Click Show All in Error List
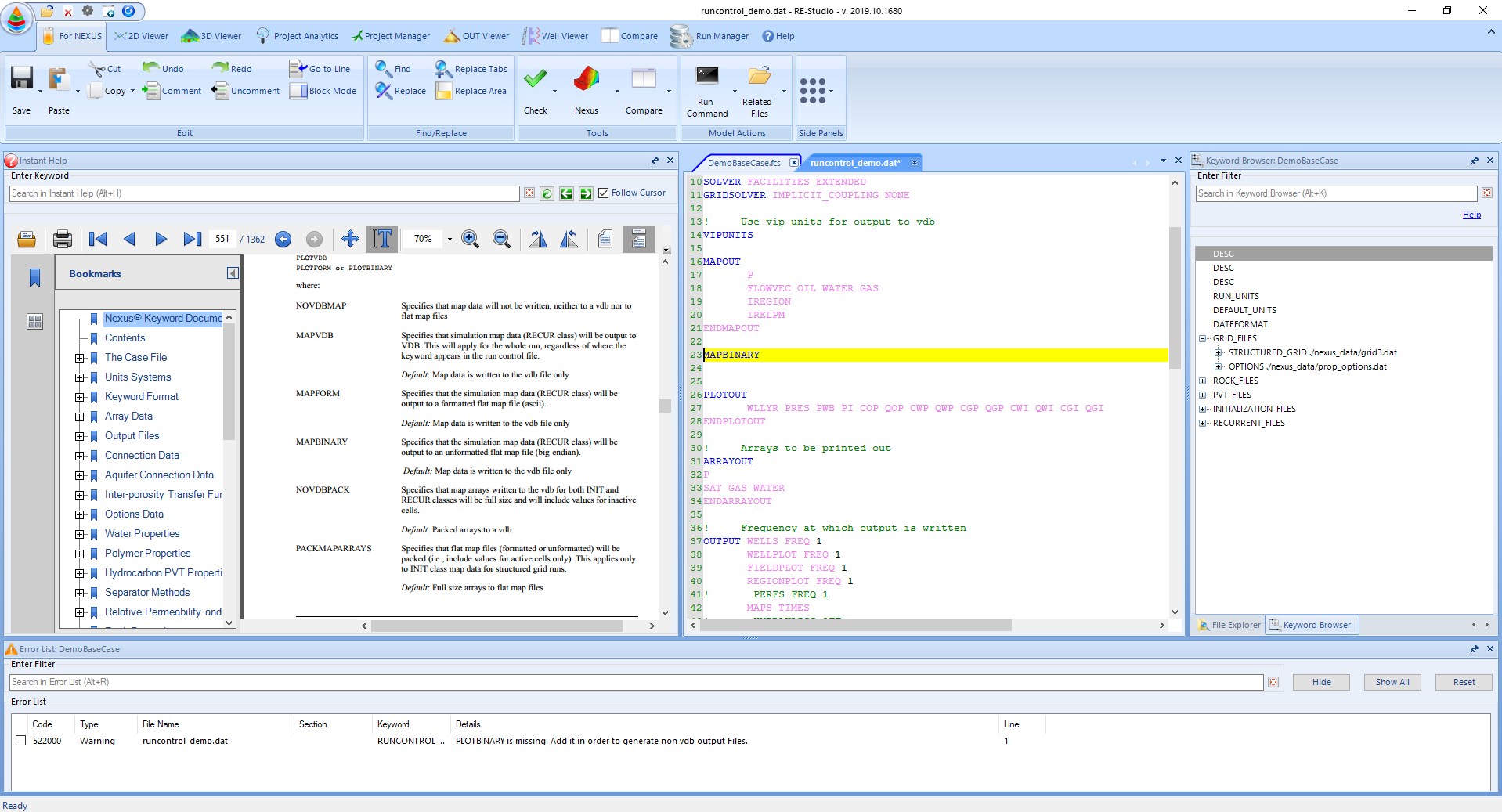1502x812 pixels. (x=1392, y=682)
